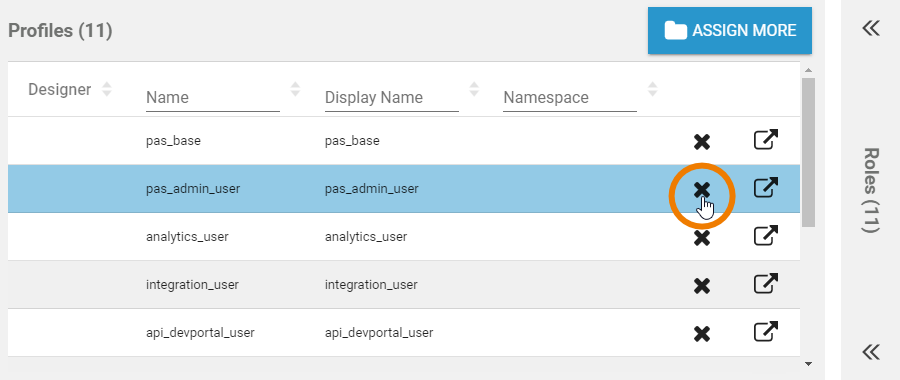Delete the integration_user profile assignment
Image resolution: width=900 pixels, height=380 pixels.
[701, 286]
